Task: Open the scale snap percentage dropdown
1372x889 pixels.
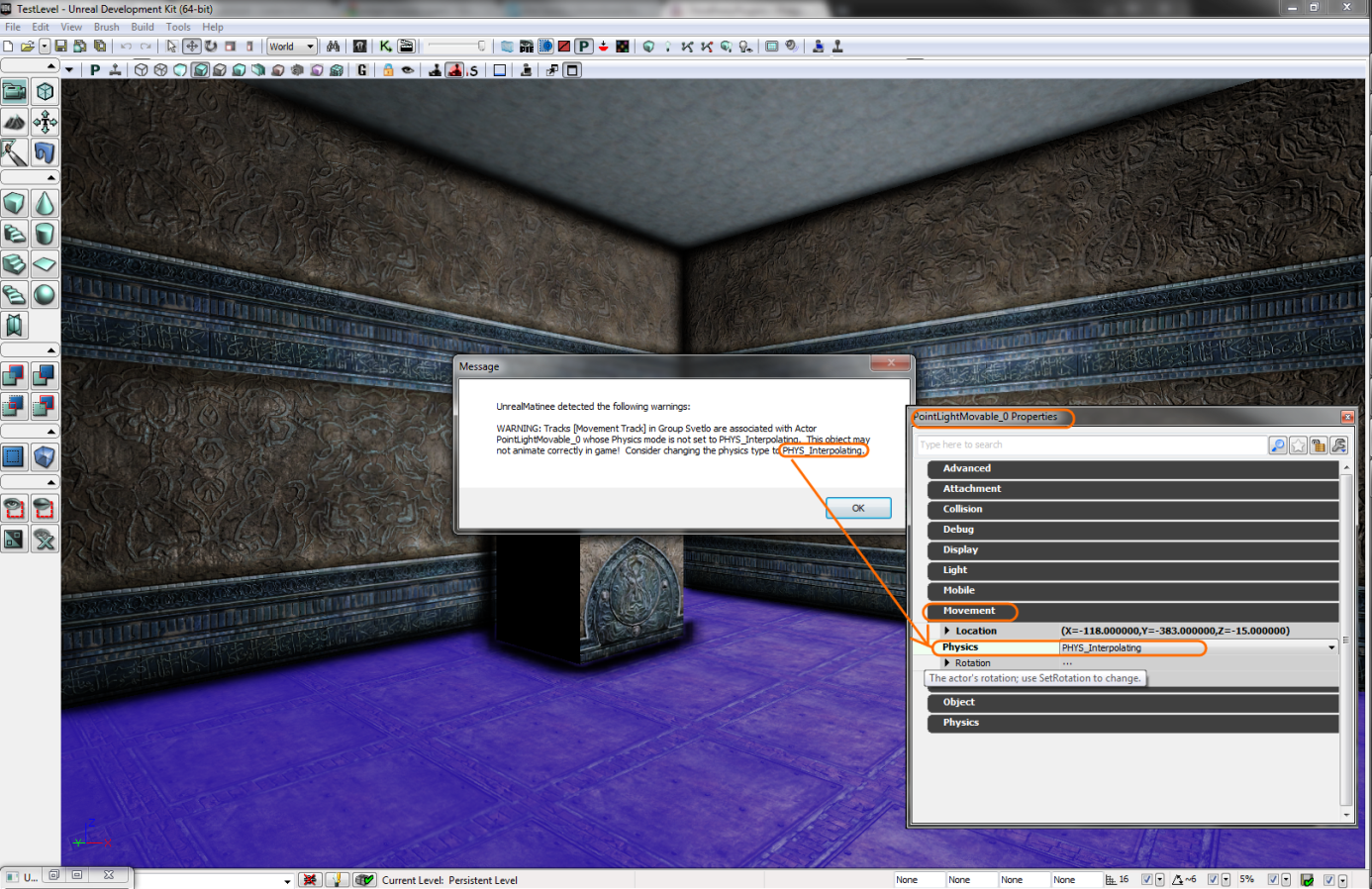Action: [x=1286, y=879]
